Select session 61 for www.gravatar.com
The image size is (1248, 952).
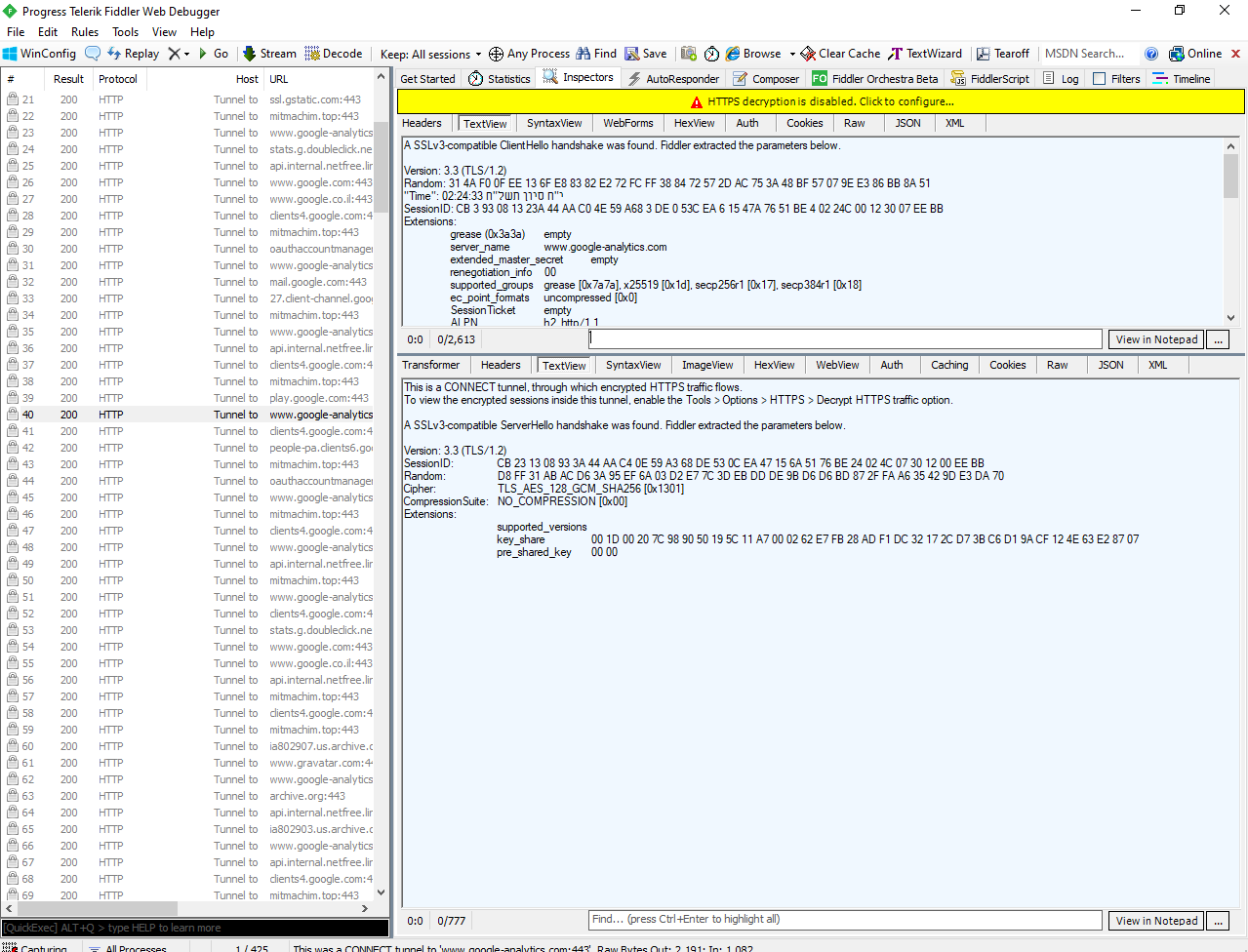pyautogui.click(x=188, y=763)
